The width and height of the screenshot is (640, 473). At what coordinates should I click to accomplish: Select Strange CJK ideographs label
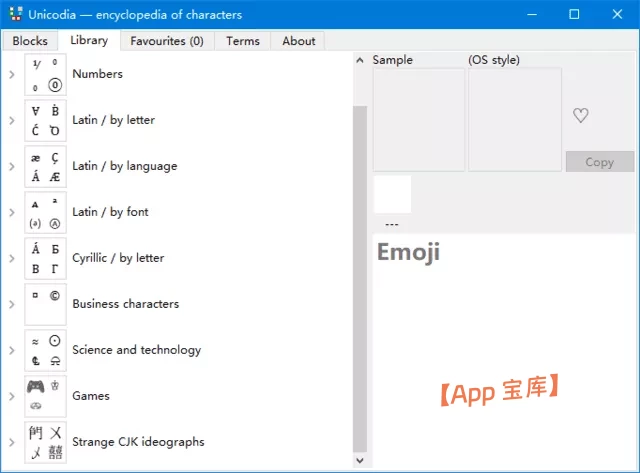[x=138, y=442]
